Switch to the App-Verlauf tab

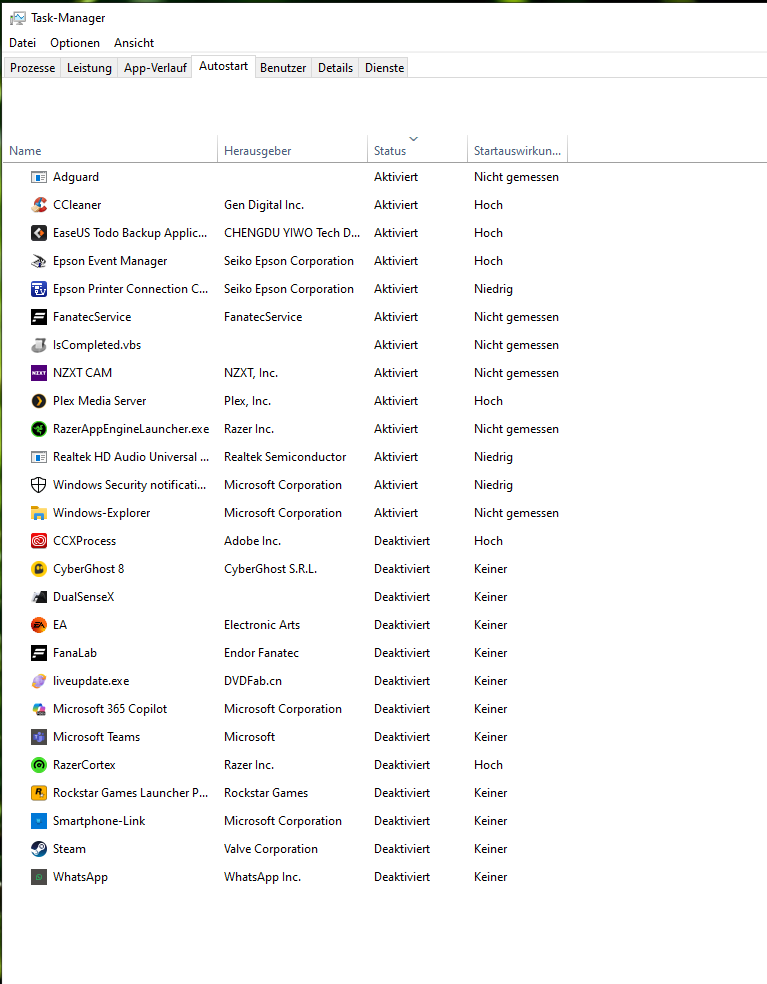click(x=155, y=68)
